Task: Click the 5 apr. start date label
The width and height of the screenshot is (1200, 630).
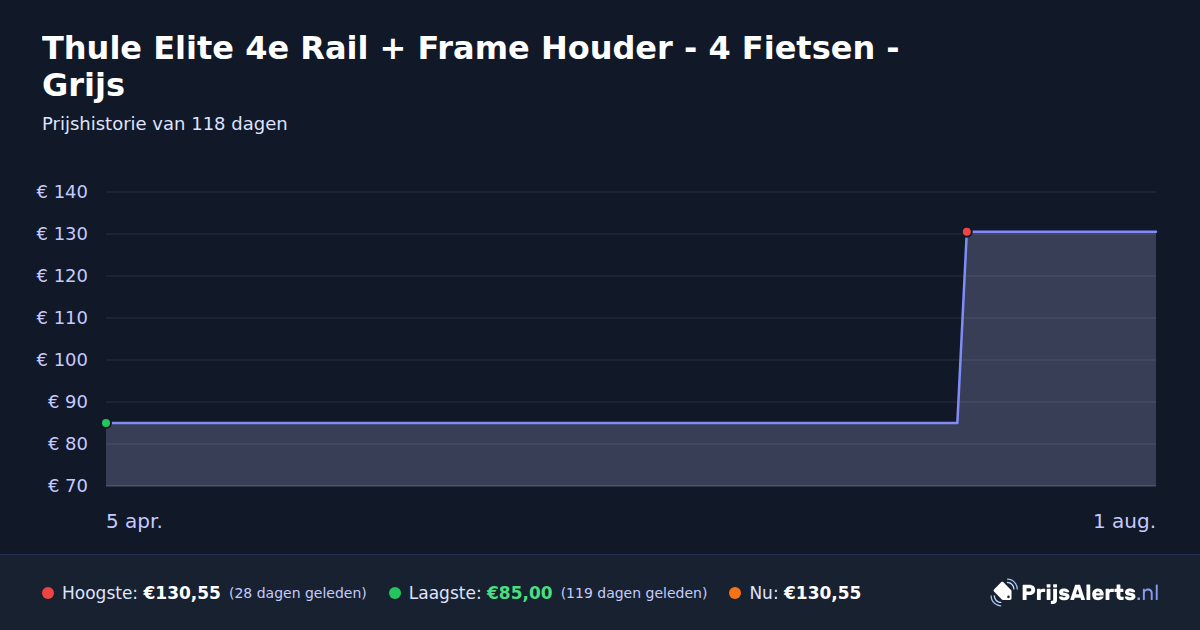Action: pyautogui.click(x=134, y=521)
